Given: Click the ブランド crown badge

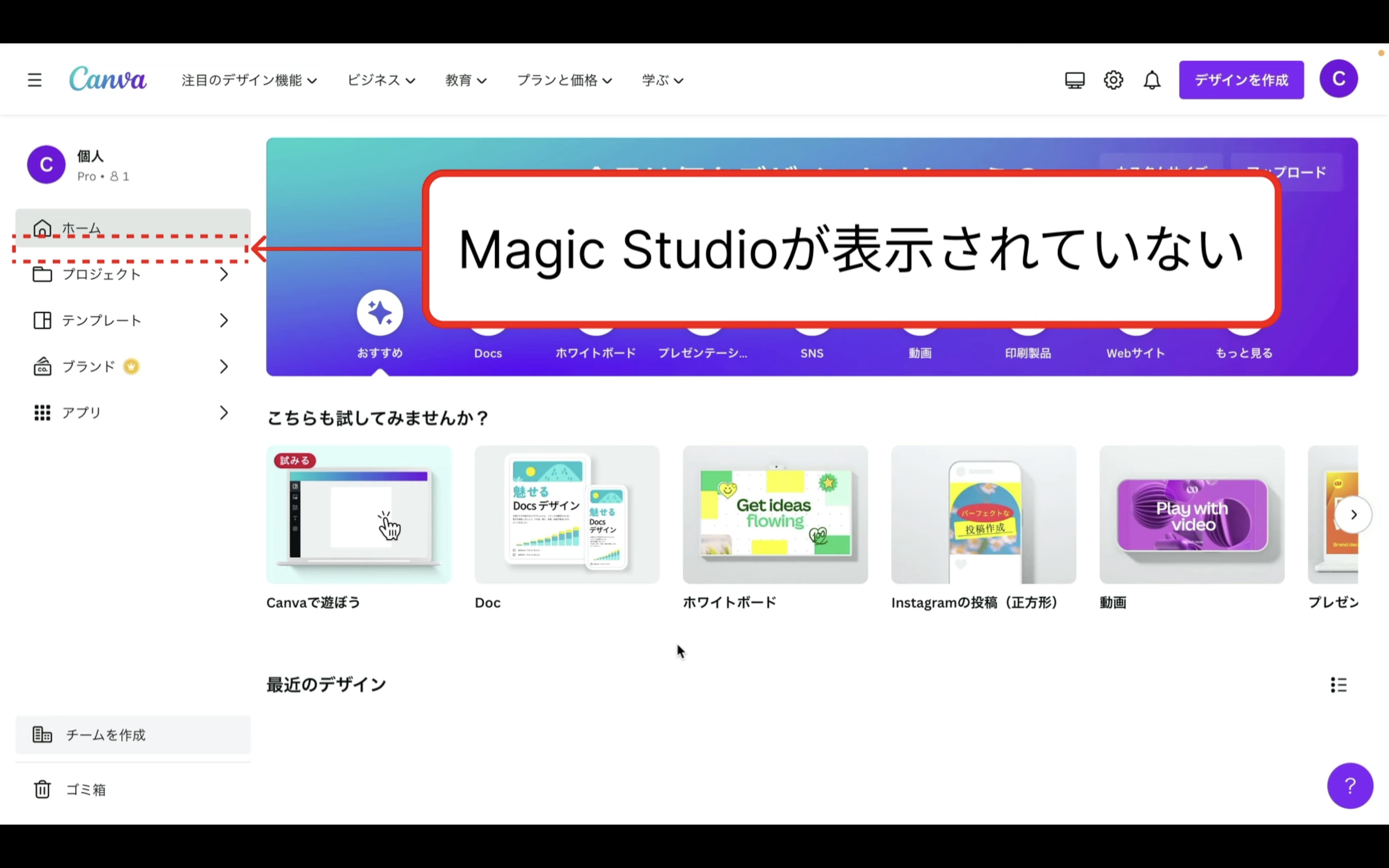Looking at the screenshot, I should (131, 366).
